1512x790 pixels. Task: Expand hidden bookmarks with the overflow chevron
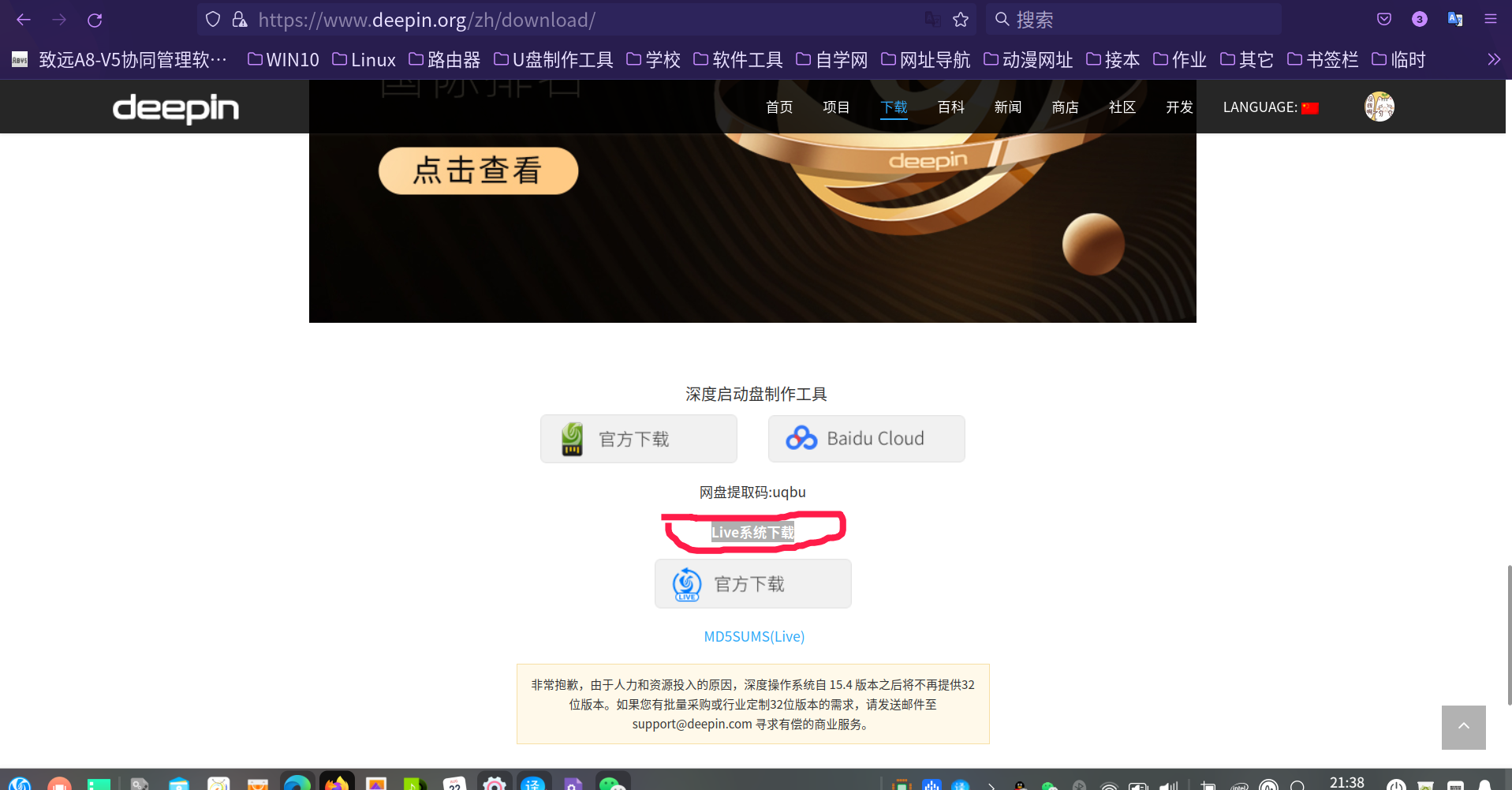click(x=1493, y=58)
